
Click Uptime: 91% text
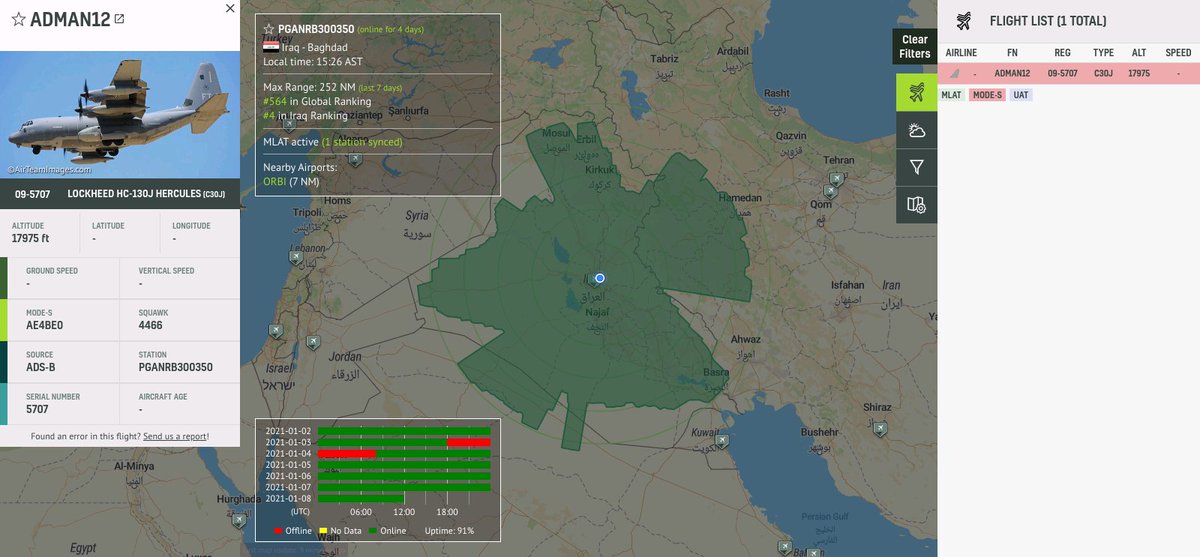coord(449,530)
